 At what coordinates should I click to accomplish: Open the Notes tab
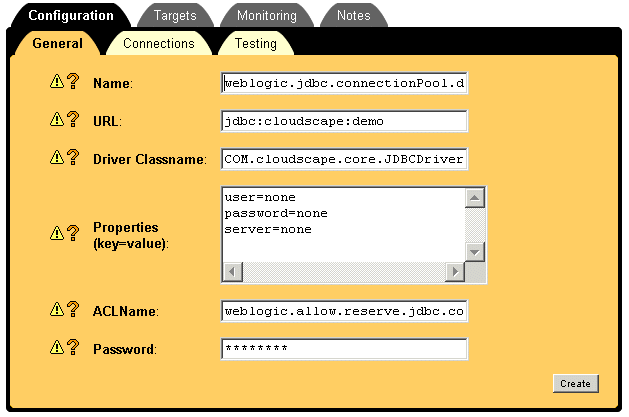(354, 16)
